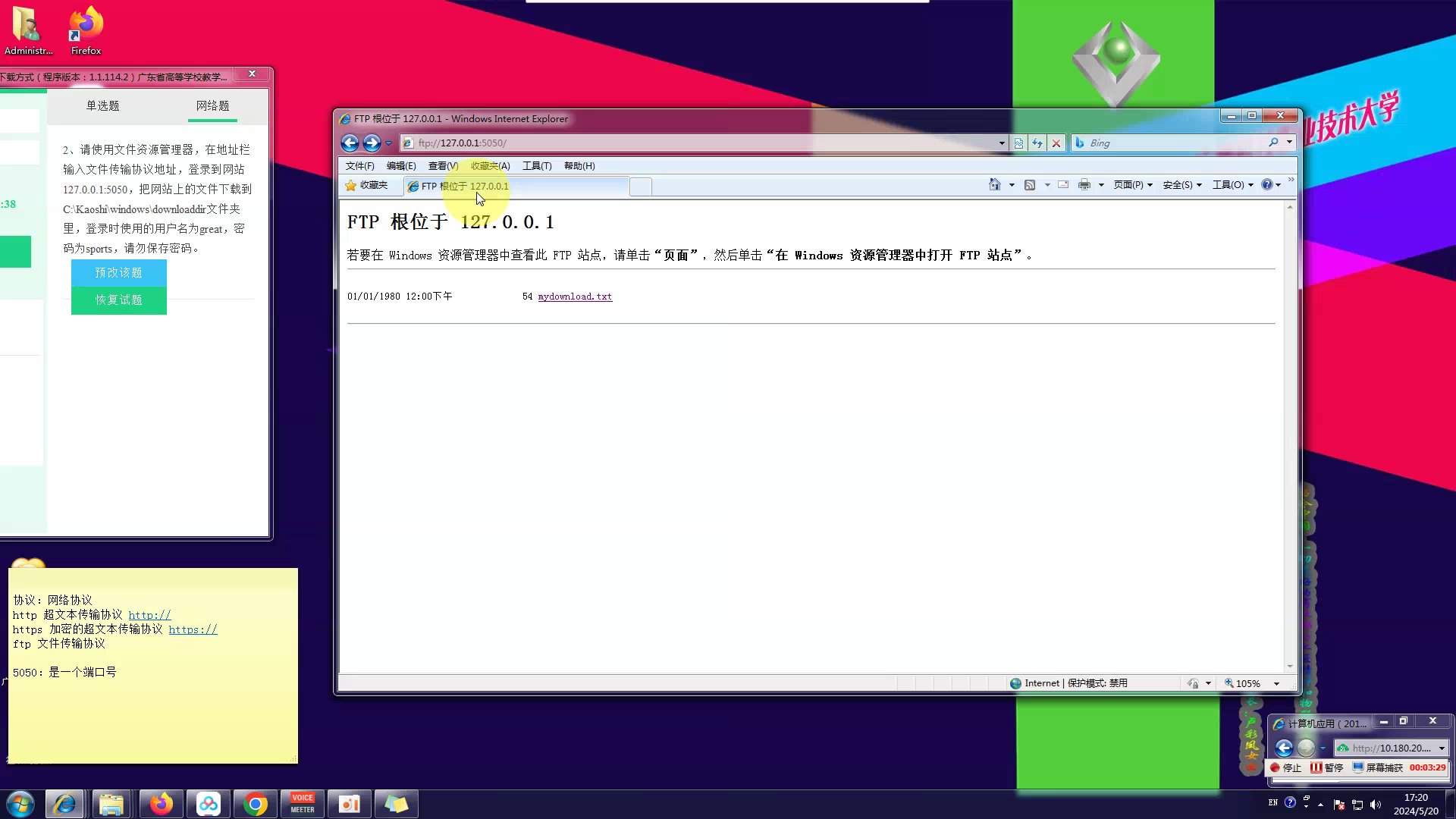
Task: Click the Bing search magnifier icon
Action: [x=1273, y=143]
